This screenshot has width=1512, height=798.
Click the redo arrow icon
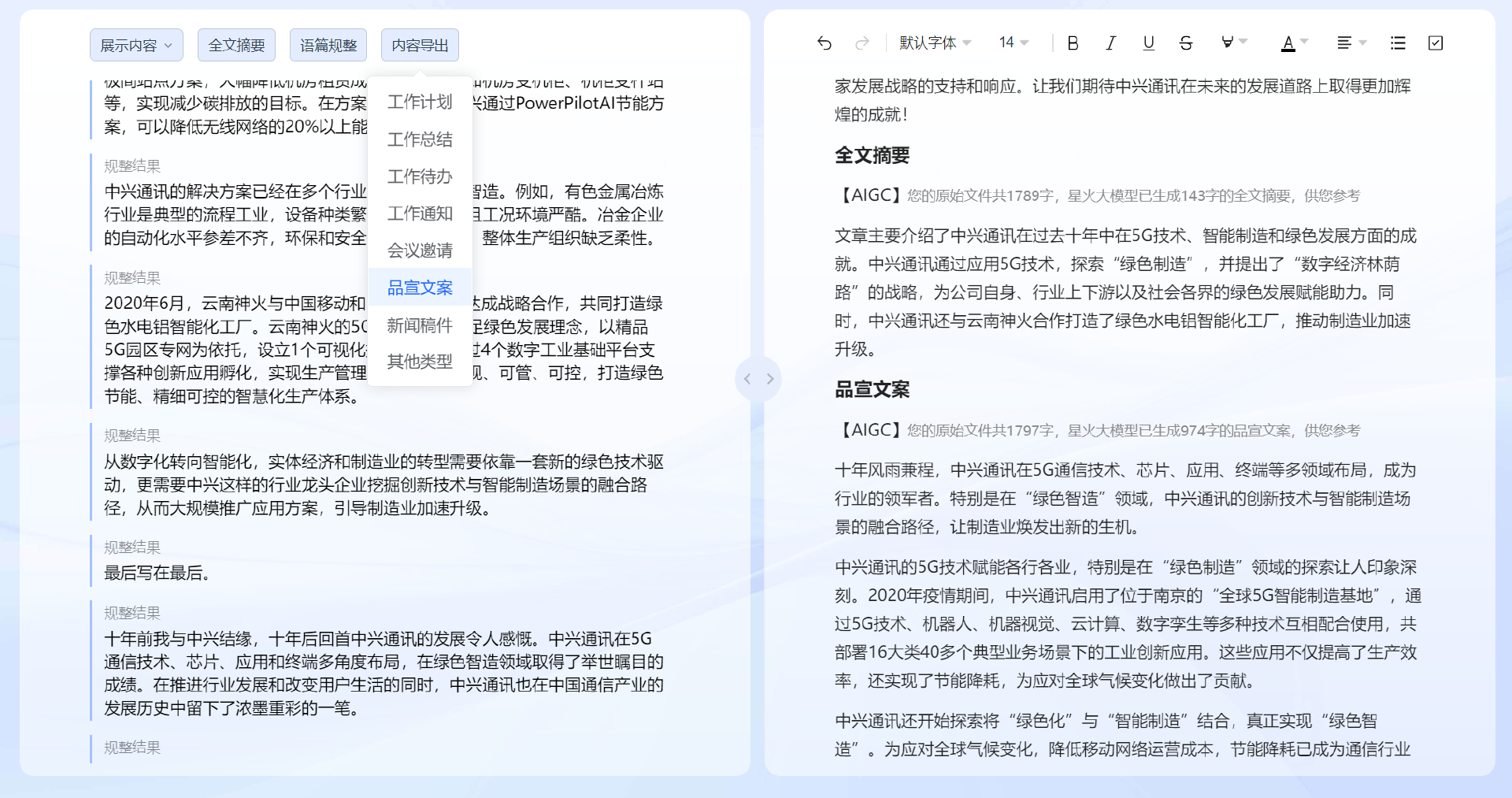[862, 43]
